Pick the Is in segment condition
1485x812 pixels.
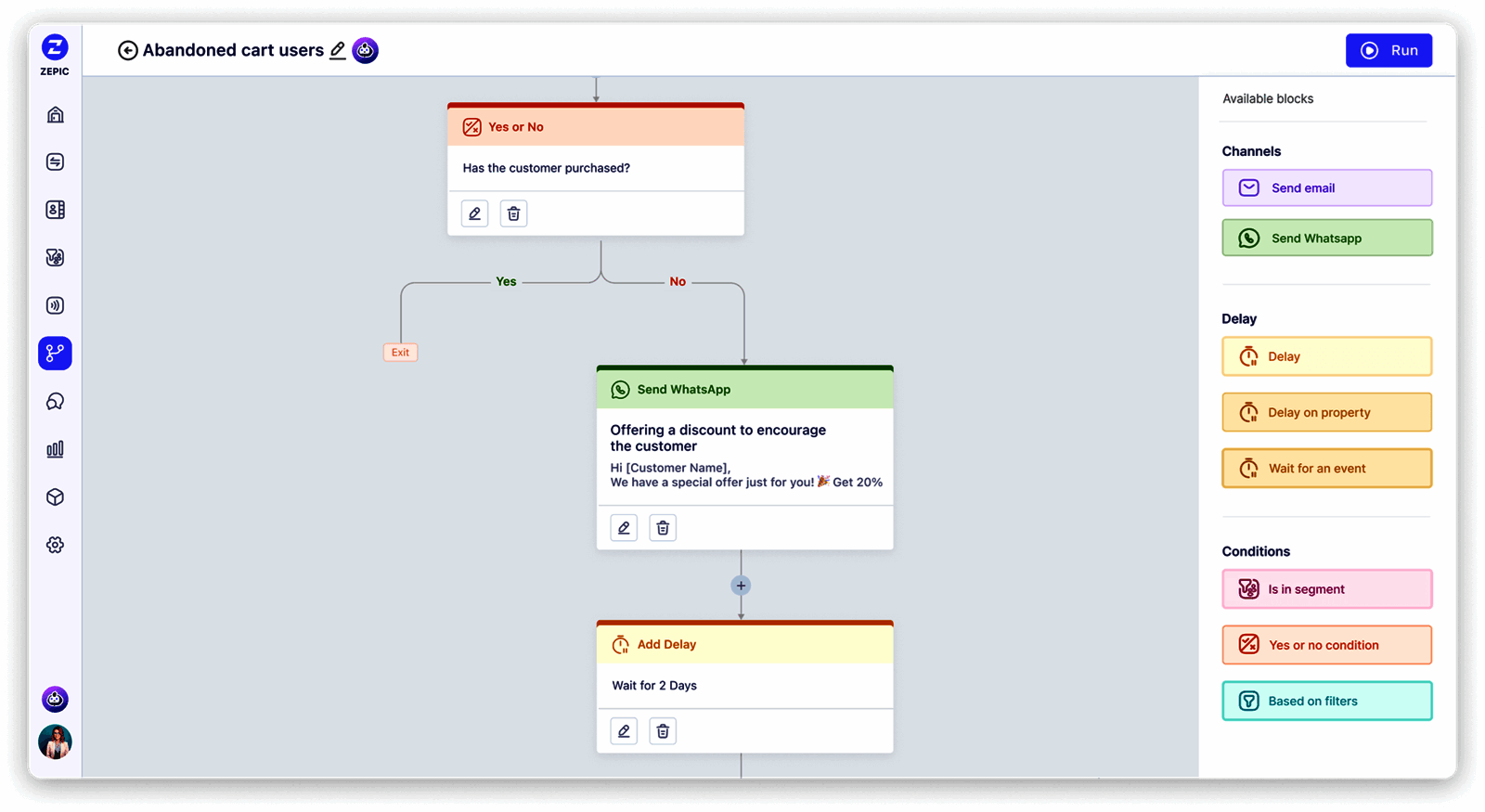coord(1326,589)
